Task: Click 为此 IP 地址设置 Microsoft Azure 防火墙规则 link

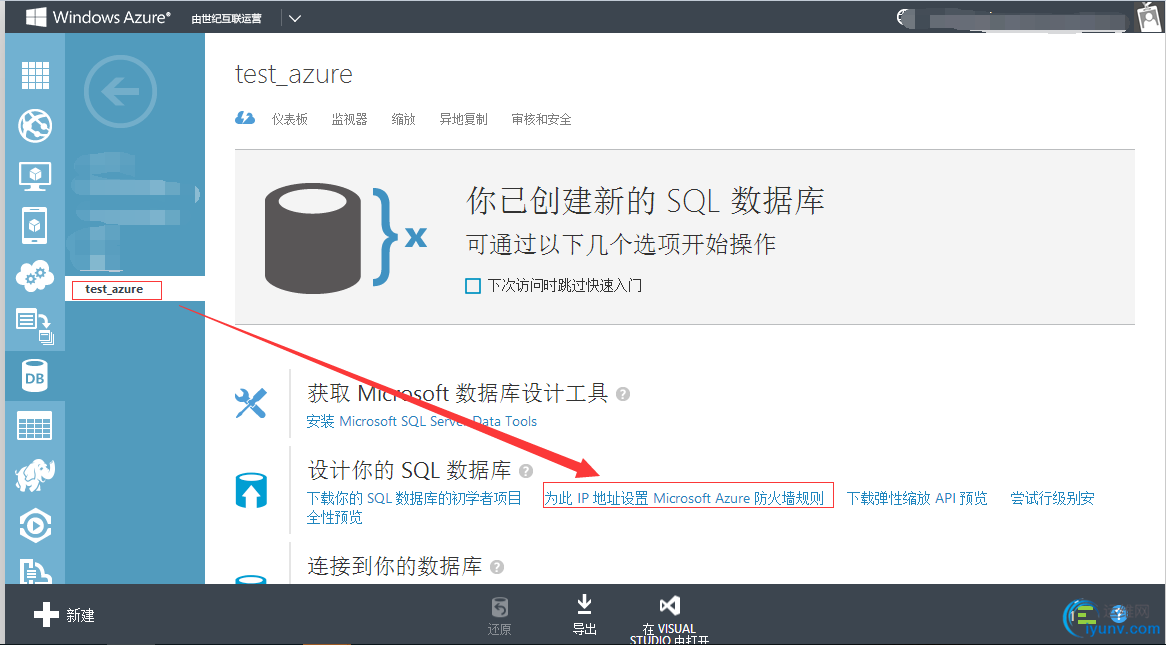Action: [x=684, y=498]
